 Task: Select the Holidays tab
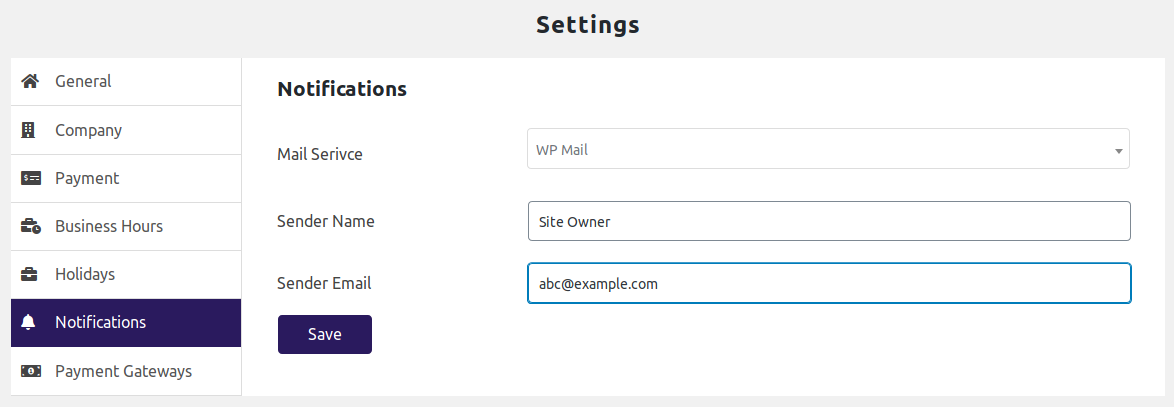point(85,274)
